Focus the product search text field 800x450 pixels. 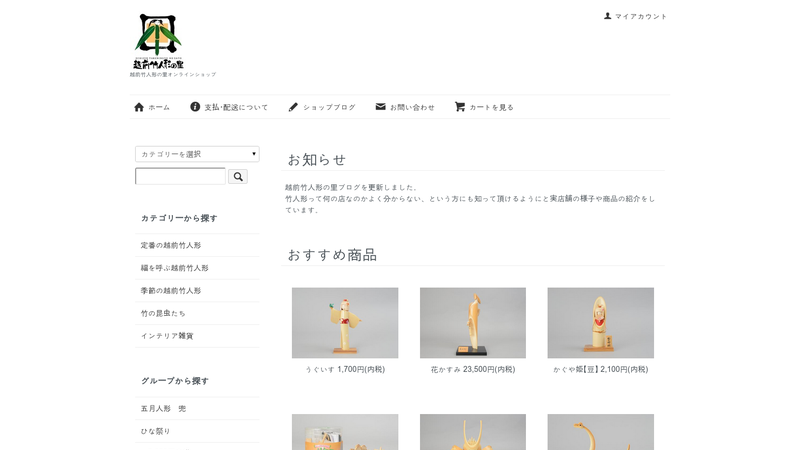point(180,176)
